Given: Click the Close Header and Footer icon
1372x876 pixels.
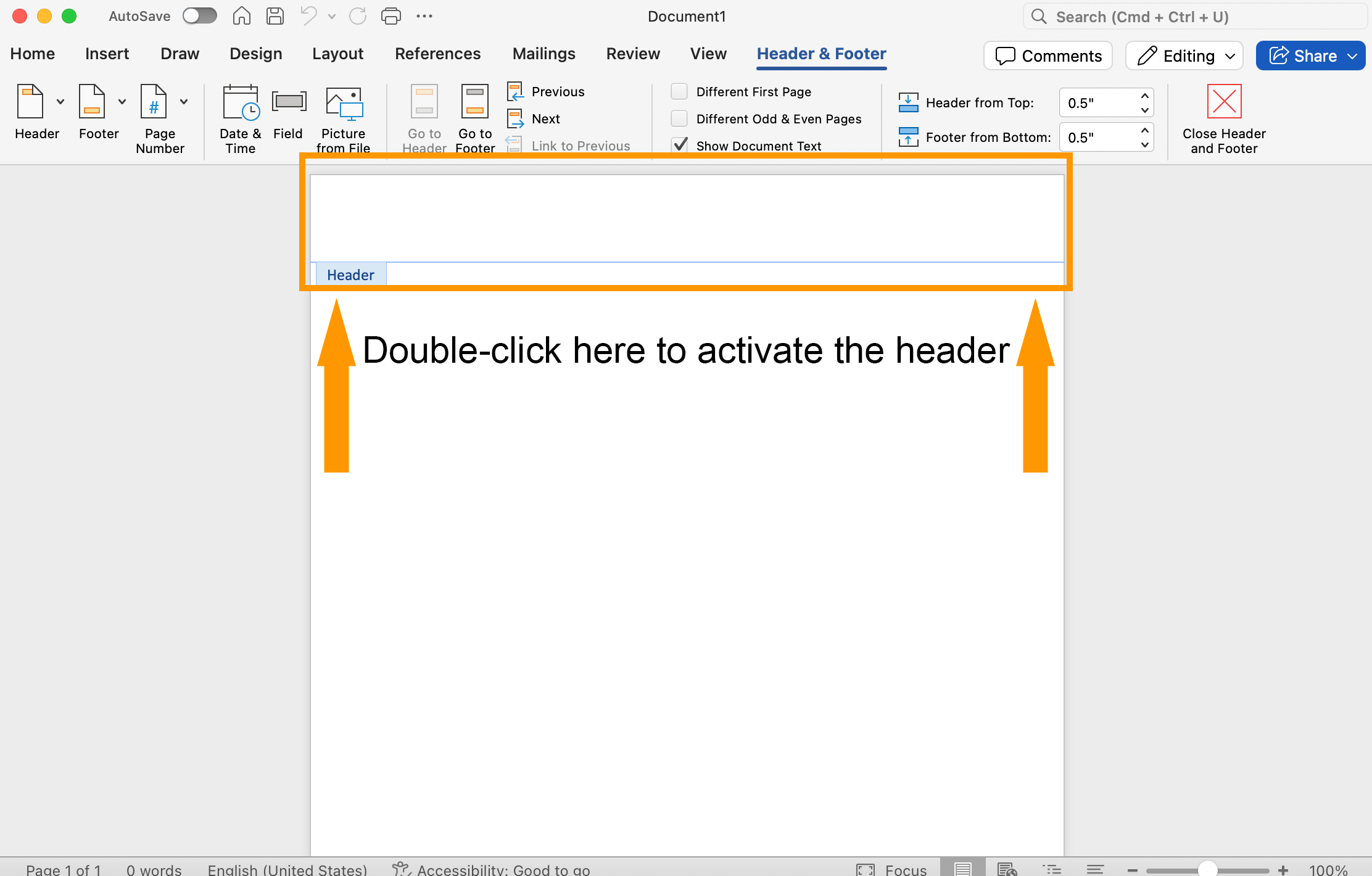Looking at the screenshot, I should pyautogui.click(x=1224, y=102).
